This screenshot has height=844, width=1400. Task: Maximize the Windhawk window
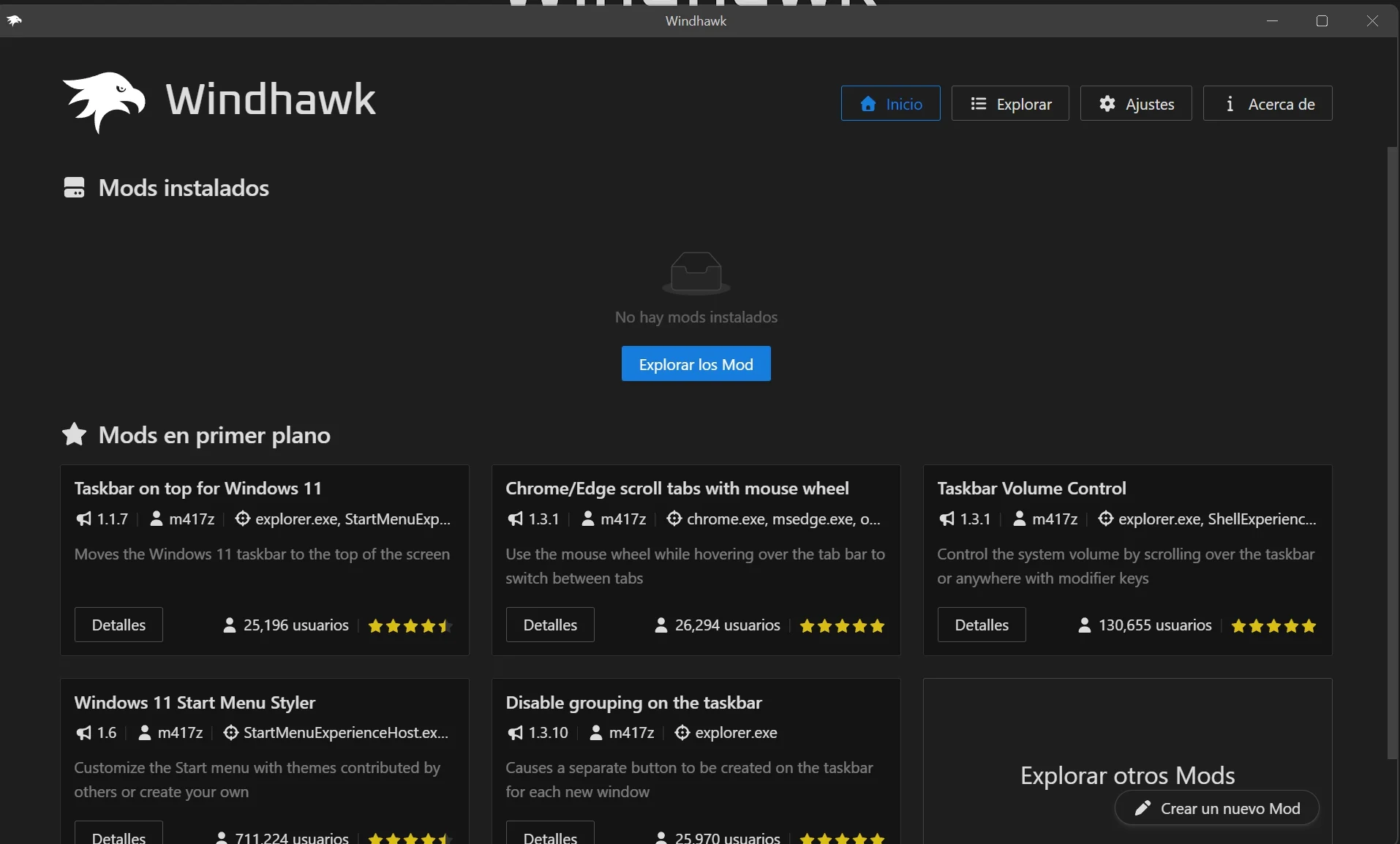coord(1322,20)
